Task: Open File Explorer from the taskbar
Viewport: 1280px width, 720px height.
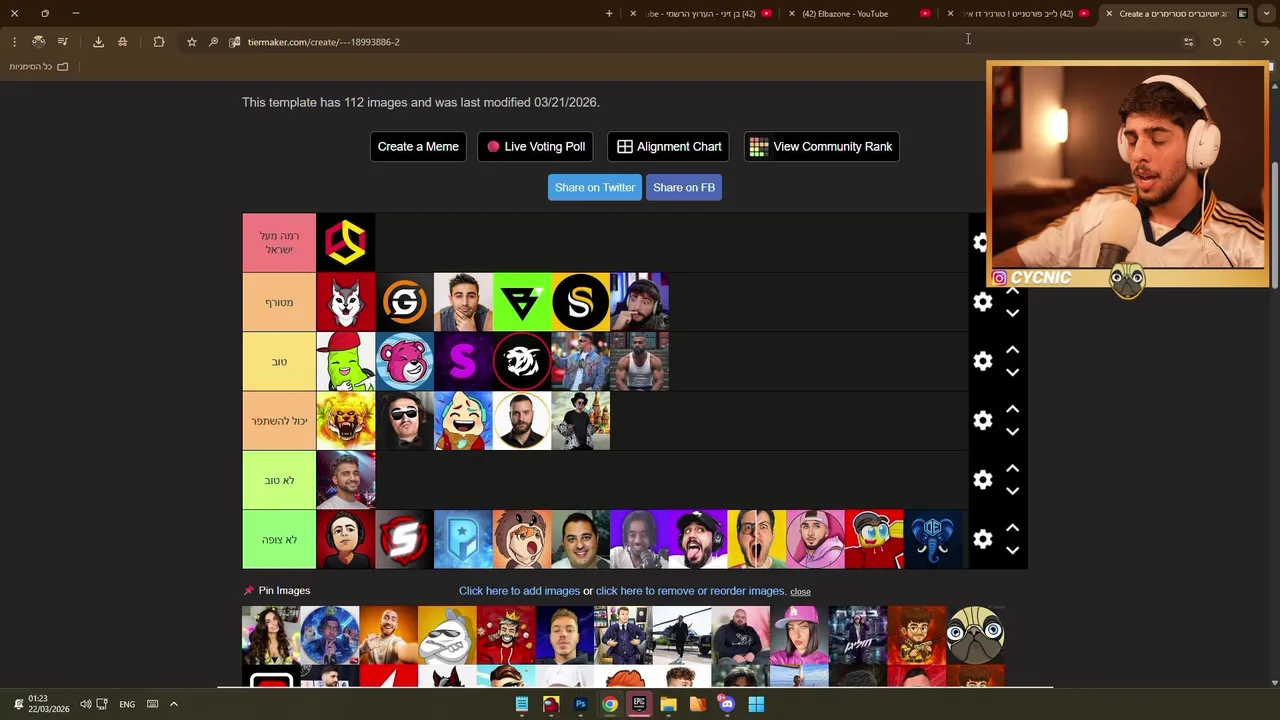Action: 668,704
